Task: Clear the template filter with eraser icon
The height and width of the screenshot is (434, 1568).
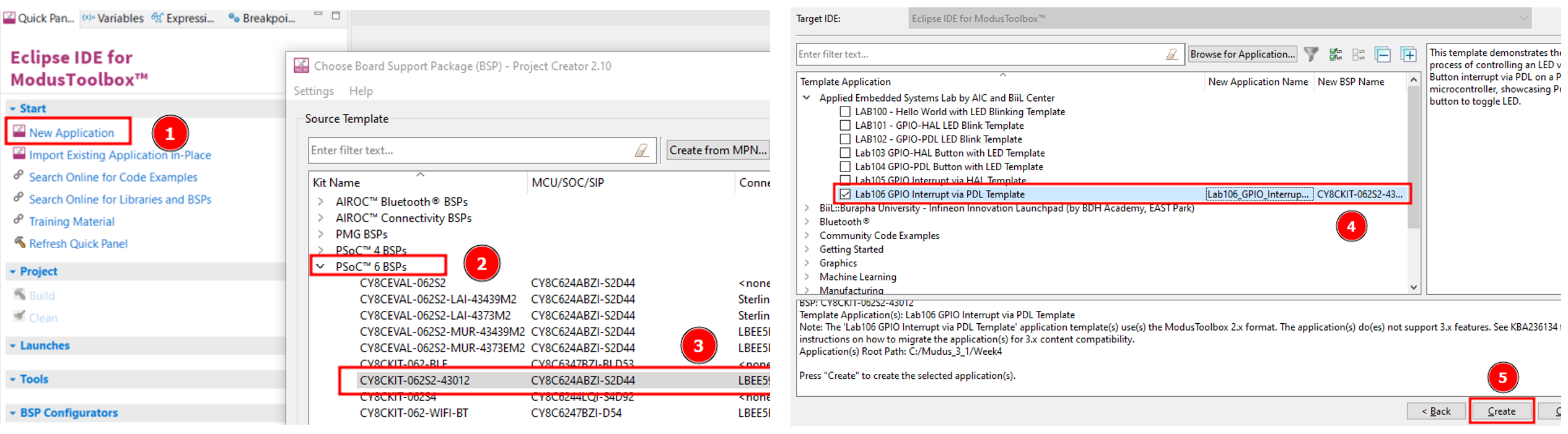Action: (x=1172, y=54)
